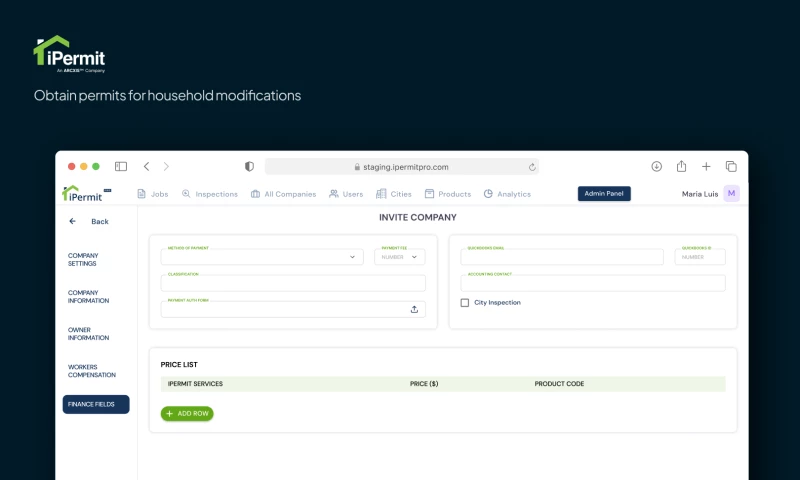This screenshot has height=480, width=800.
Task: Open the Maria Luis user avatar menu
Action: 731,194
